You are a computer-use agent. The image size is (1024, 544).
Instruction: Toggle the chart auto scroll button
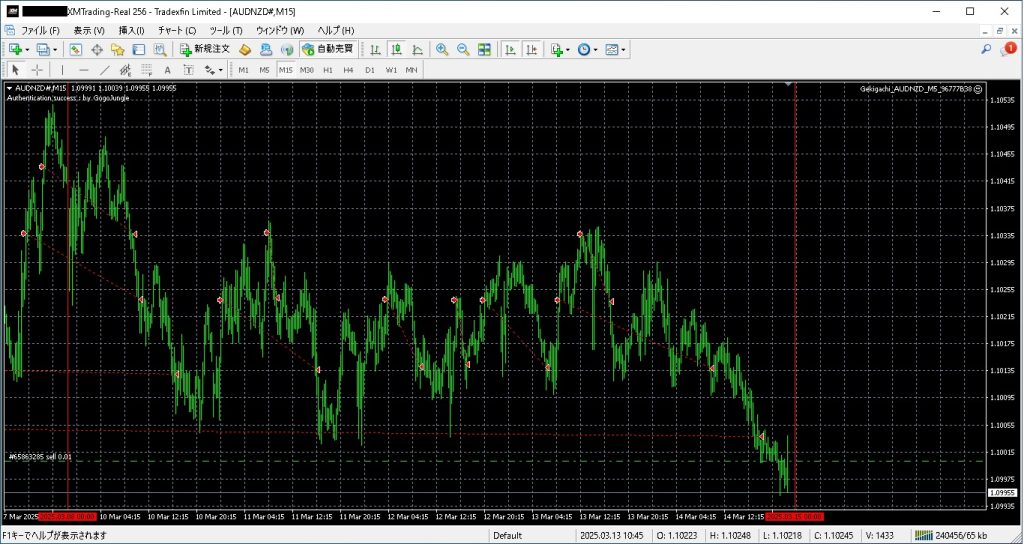pyautogui.click(x=510, y=49)
